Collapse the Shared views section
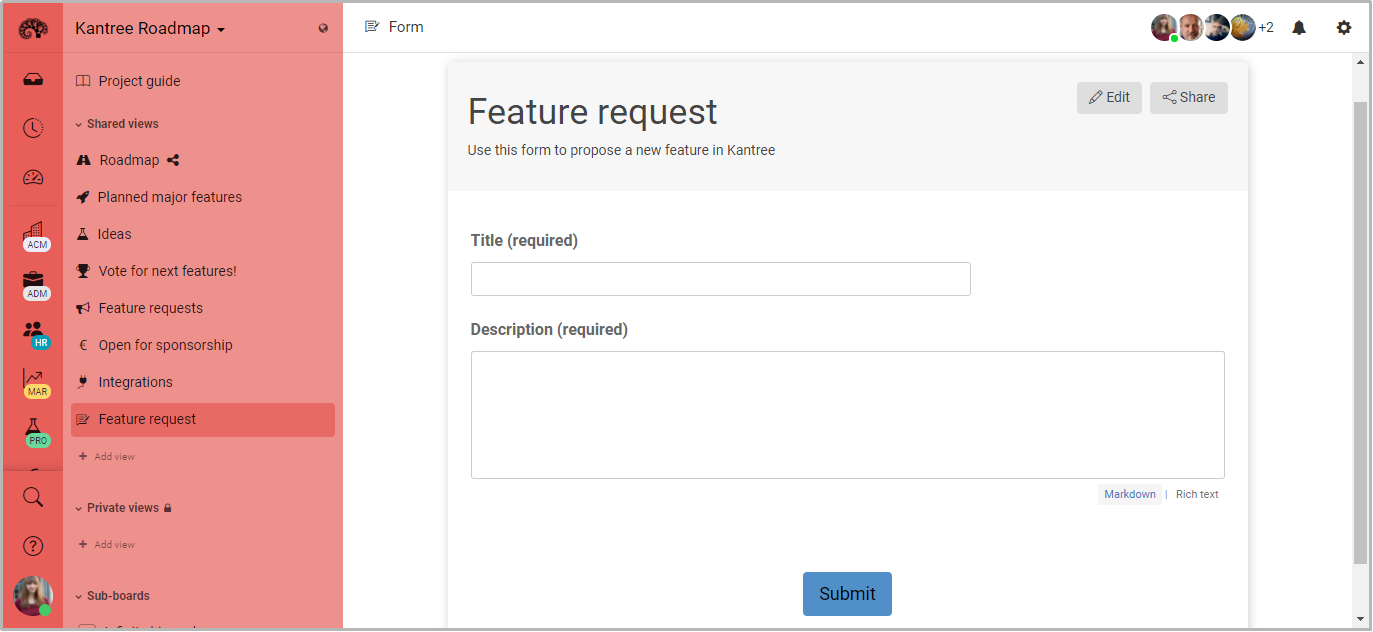The height and width of the screenshot is (632, 1373). (x=117, y=124)
